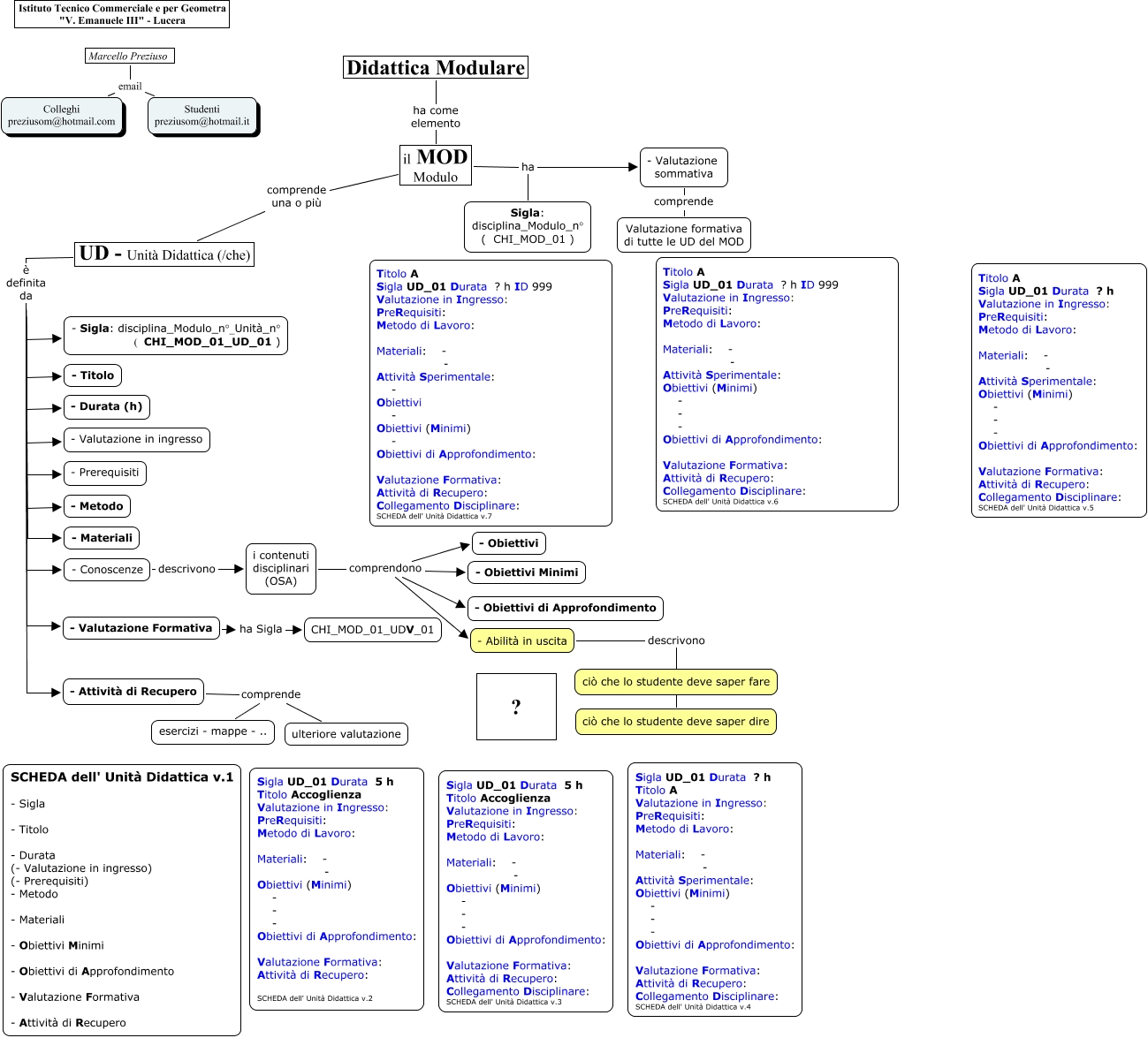Select yellow 'ciò che lo studente deve saper fare' box

(675, 682)
